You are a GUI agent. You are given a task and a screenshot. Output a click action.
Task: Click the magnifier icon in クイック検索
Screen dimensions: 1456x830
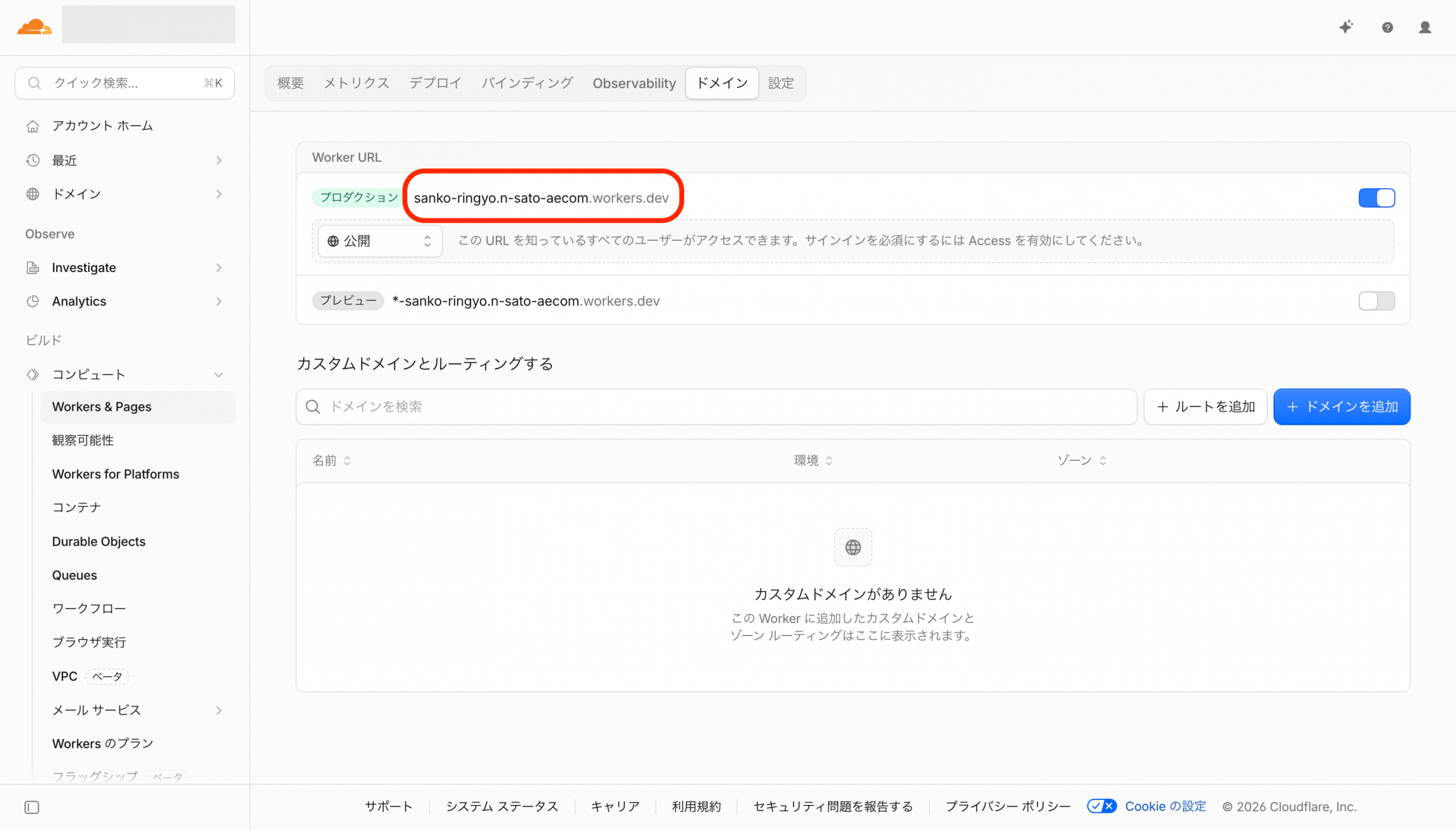(35, 83)
